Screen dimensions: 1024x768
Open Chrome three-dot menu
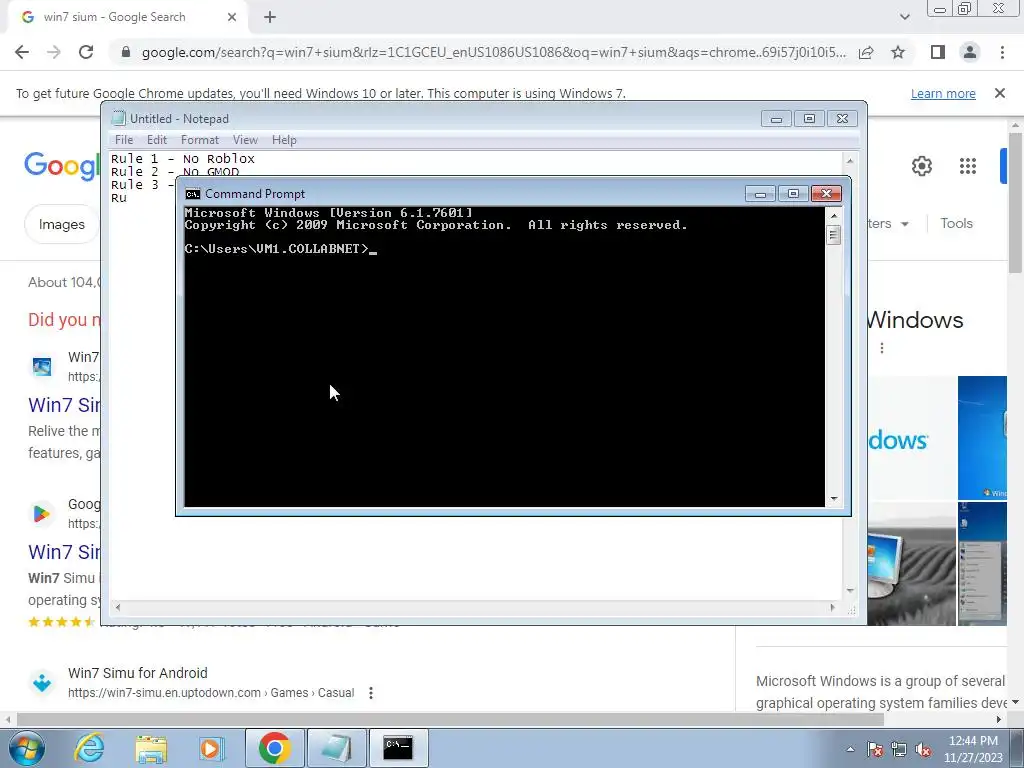[x=1002, y=52]
